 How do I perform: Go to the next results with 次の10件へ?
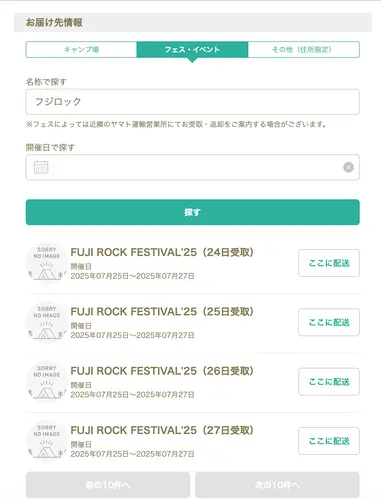[277, 485]
